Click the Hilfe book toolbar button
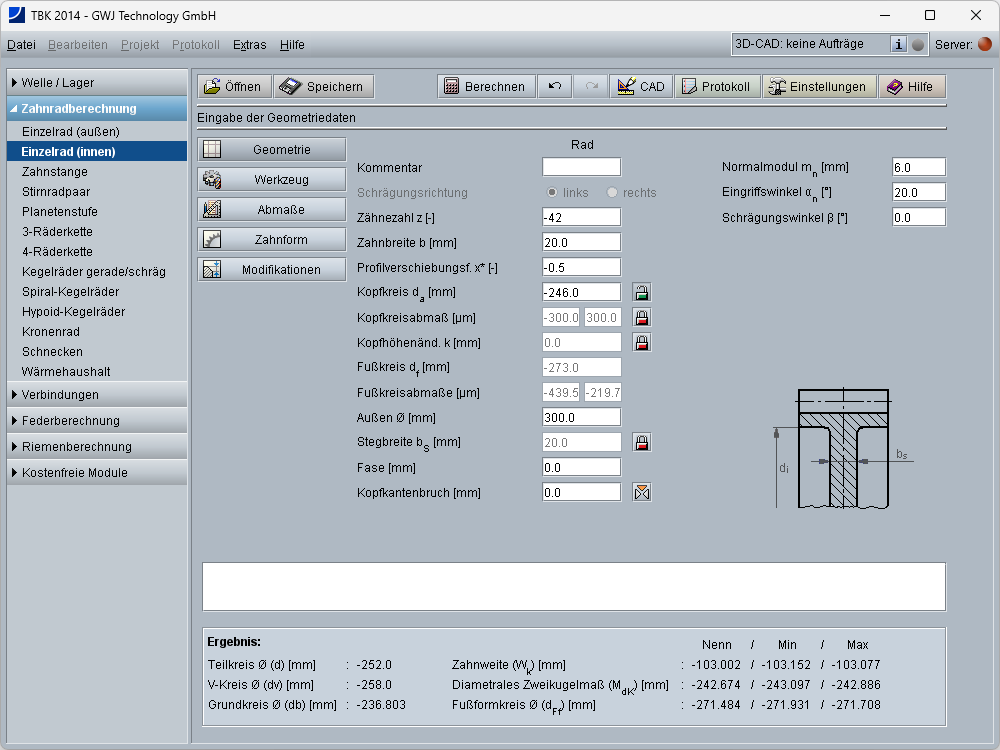 point(911,87)
